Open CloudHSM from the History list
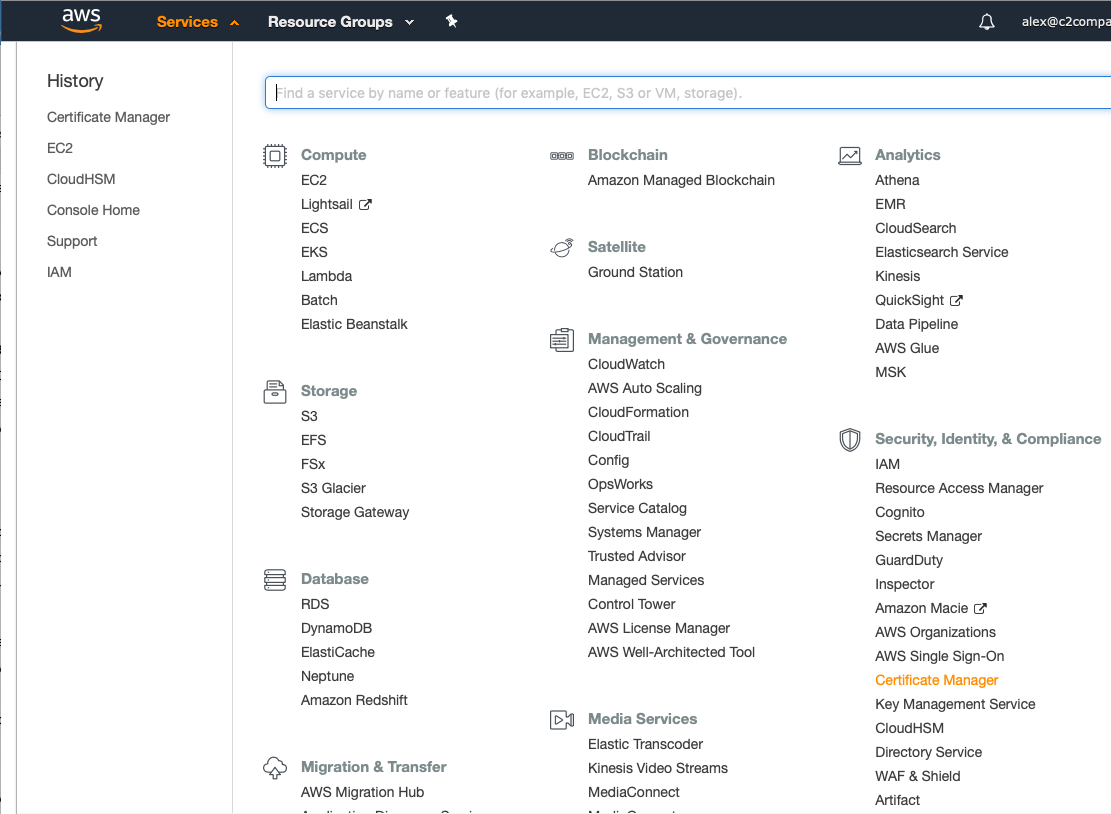 pos(81,179)
